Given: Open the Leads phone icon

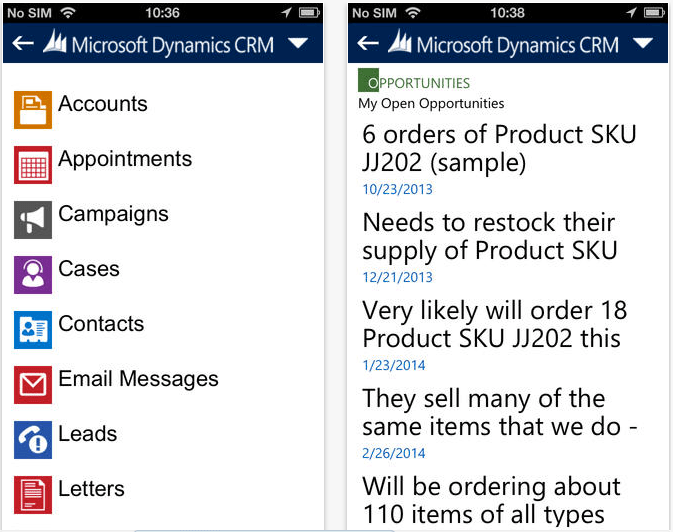Looking at the screenshot, I should [x=33, y=440].
